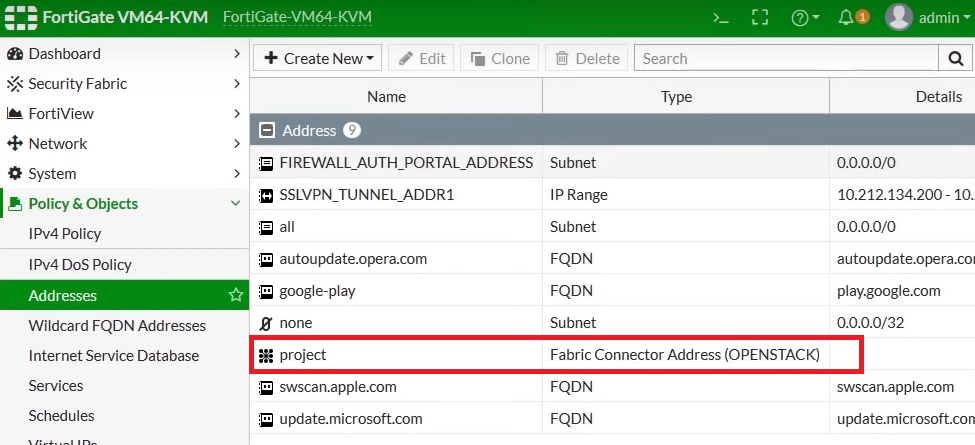
Task: Click Fabric Connector Address (OPENSTACK) cell
Action: [x=685, y=355]
